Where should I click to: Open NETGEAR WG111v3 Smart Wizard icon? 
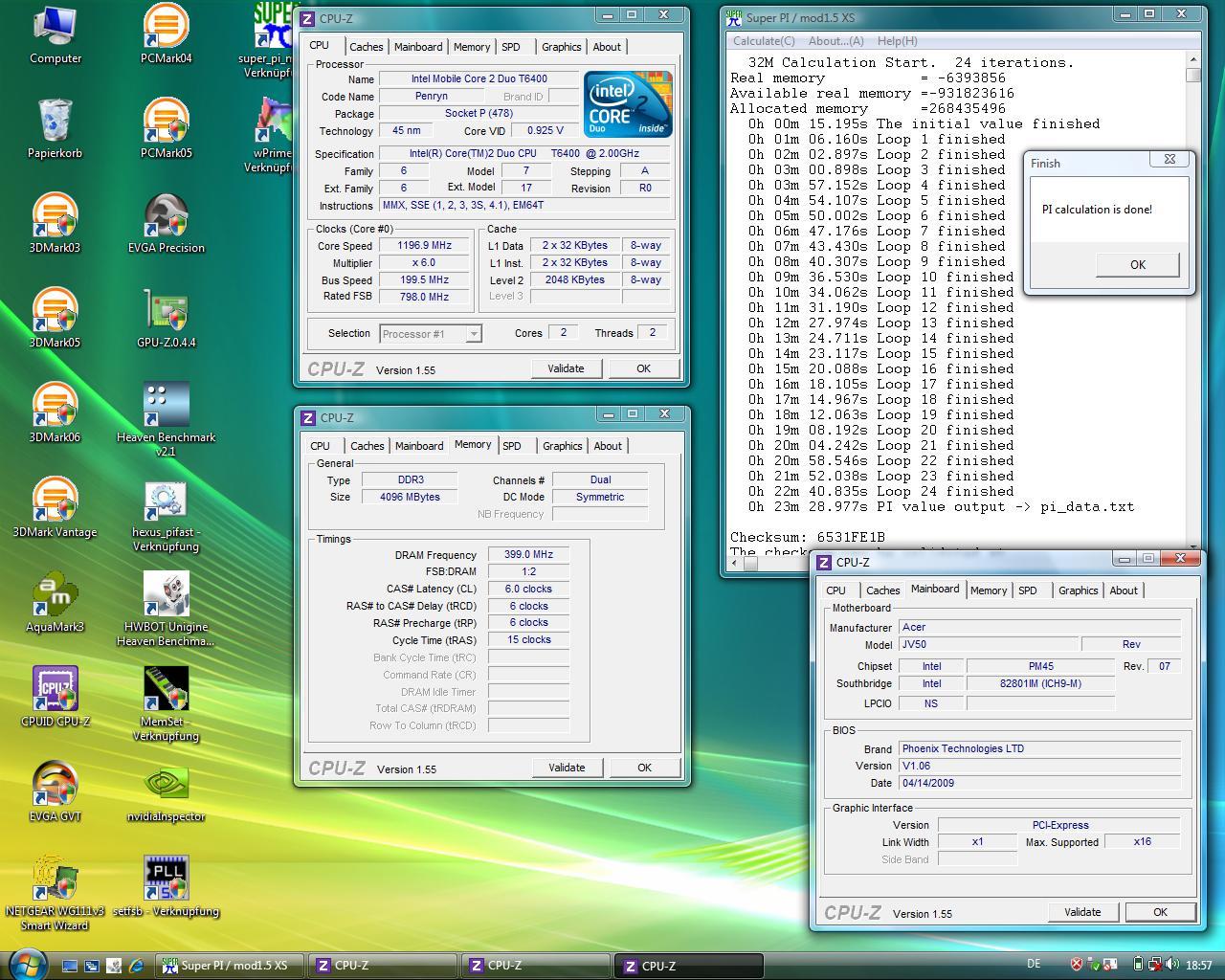coord(55,894)
